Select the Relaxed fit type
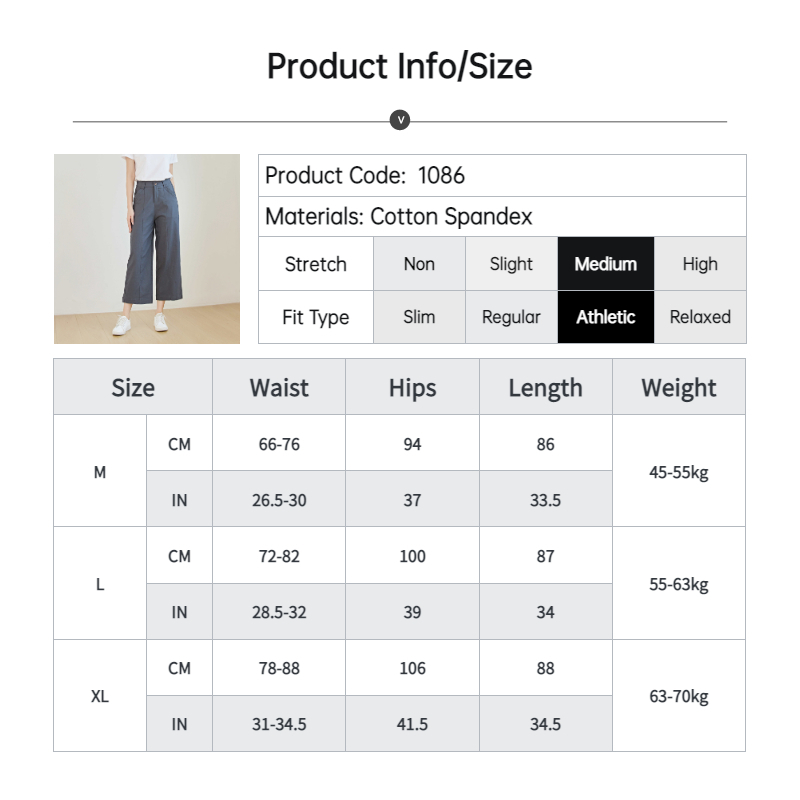 point(700,317)
